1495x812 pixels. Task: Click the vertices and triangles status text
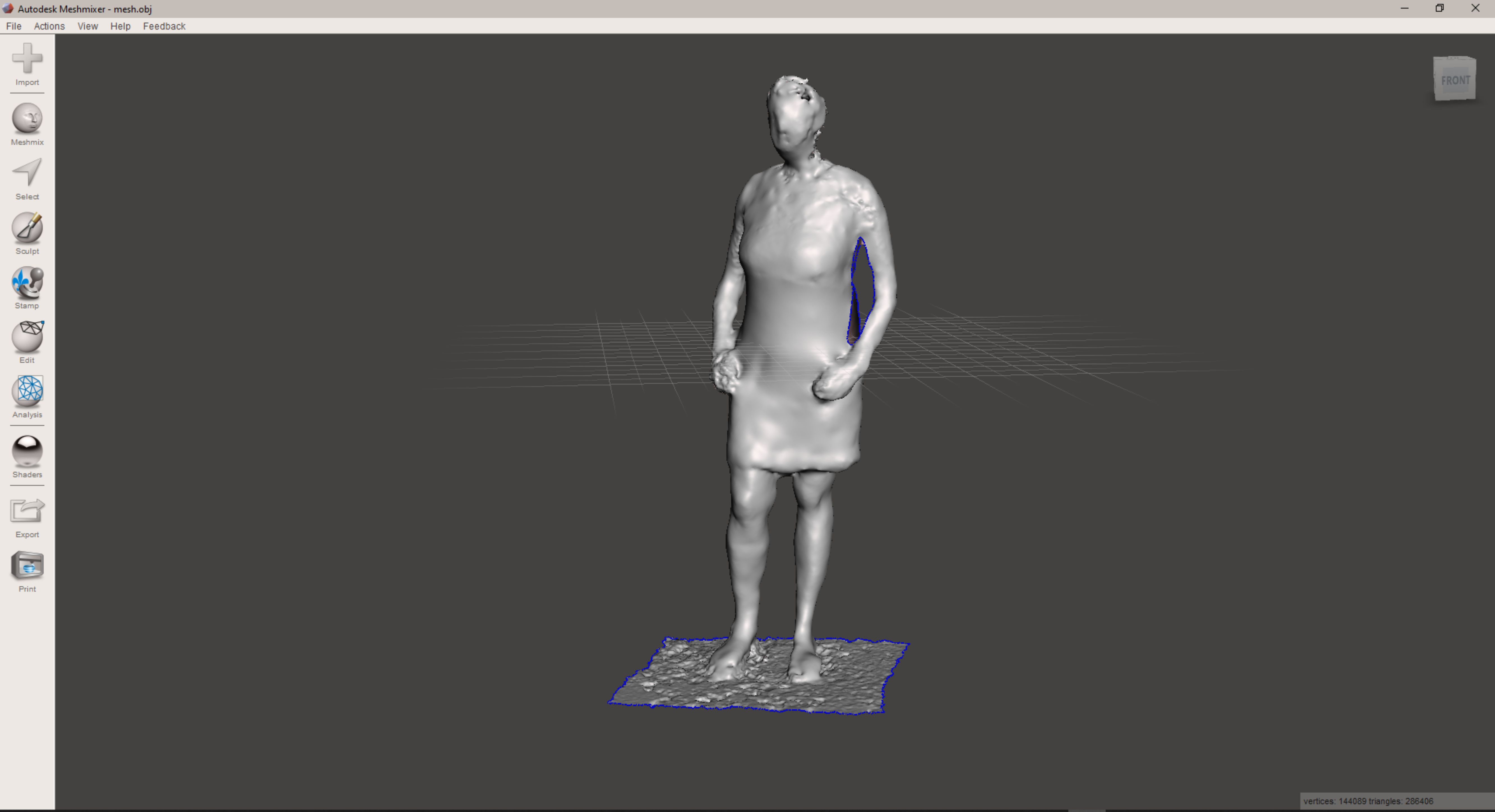[x=1368, y=801]
